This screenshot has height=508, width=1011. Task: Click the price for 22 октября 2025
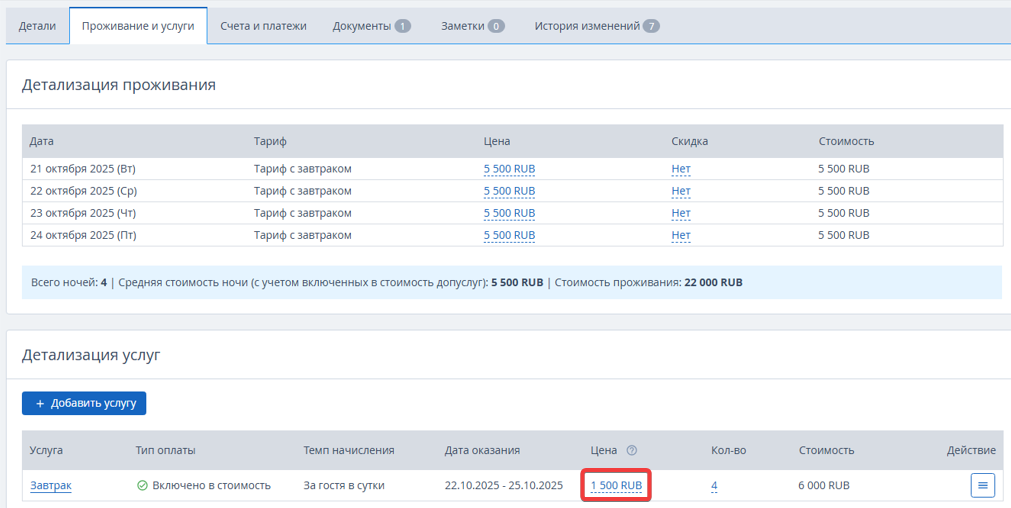point(509,191)
